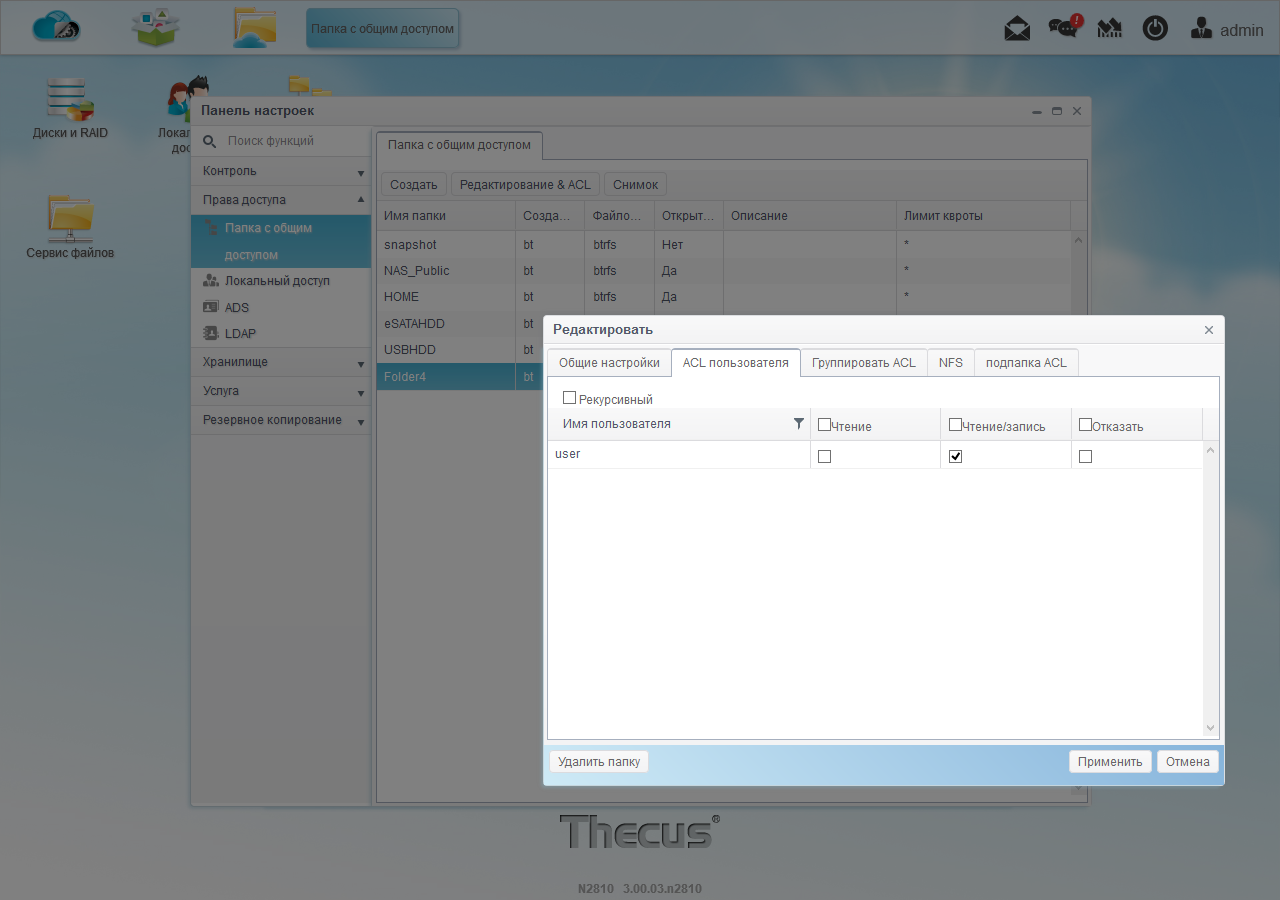This screenshot has width=1280, height=900.
Task: Expand the 'Услуга' section
Action: [281, 391]
